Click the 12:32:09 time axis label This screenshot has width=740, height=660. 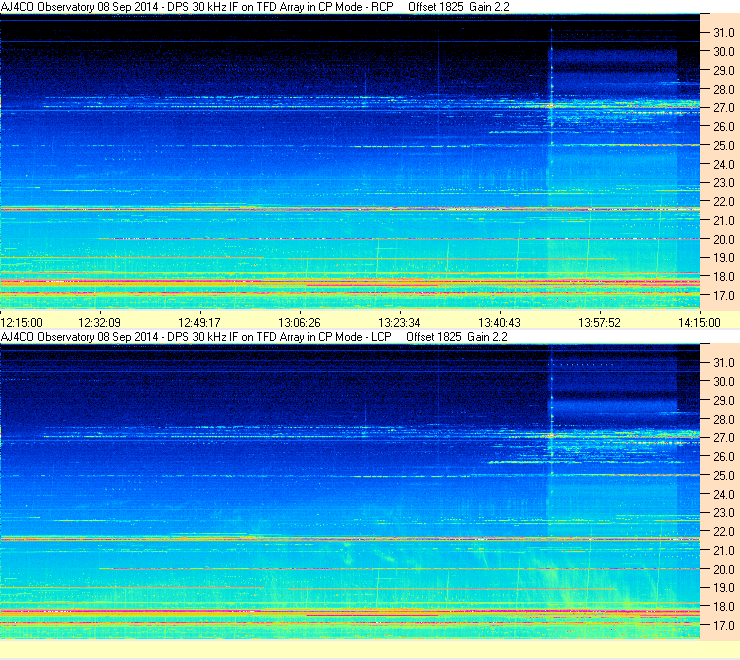[100, 323]
